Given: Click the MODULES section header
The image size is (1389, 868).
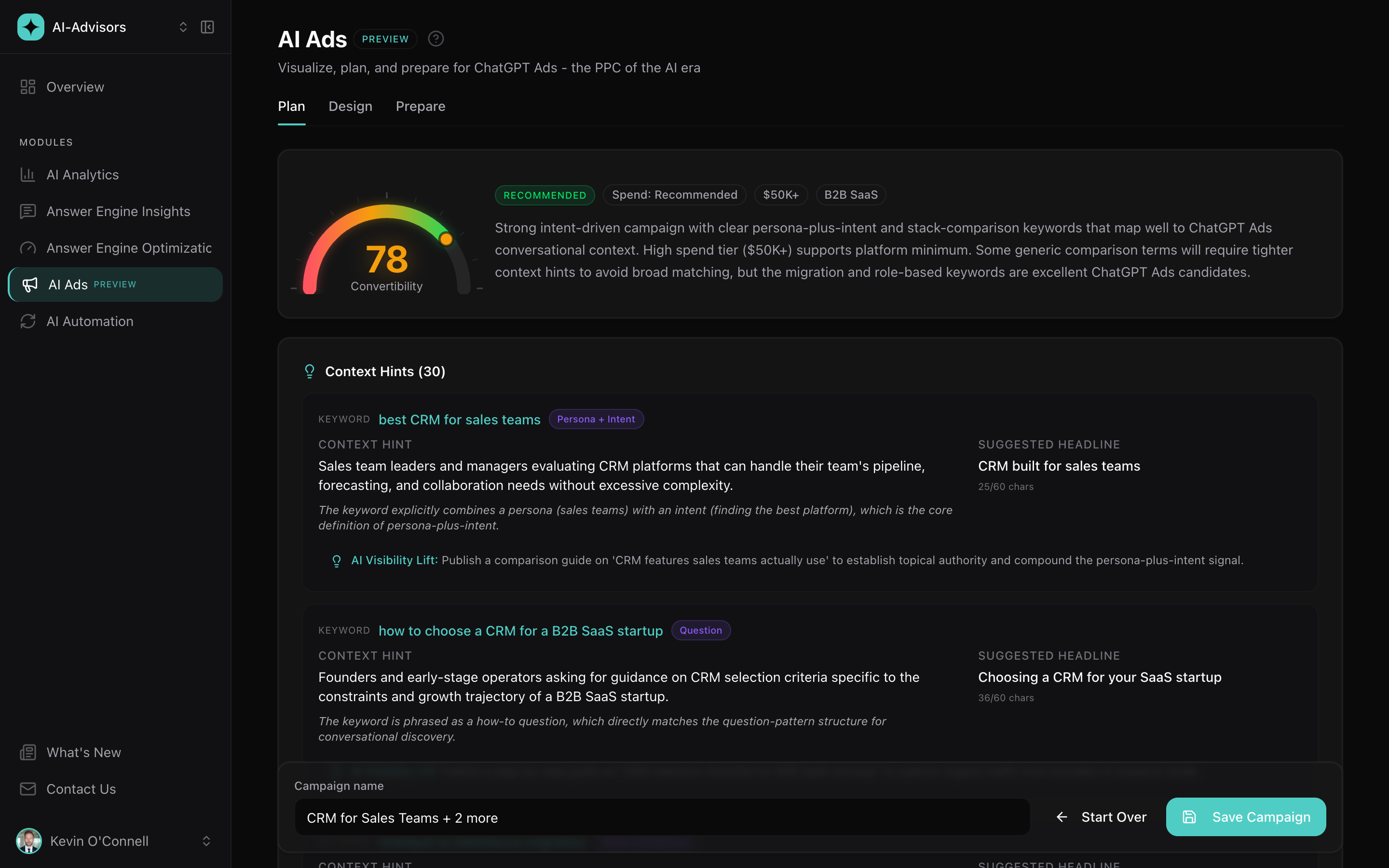Looking at the screenshot, I should 46,142.
